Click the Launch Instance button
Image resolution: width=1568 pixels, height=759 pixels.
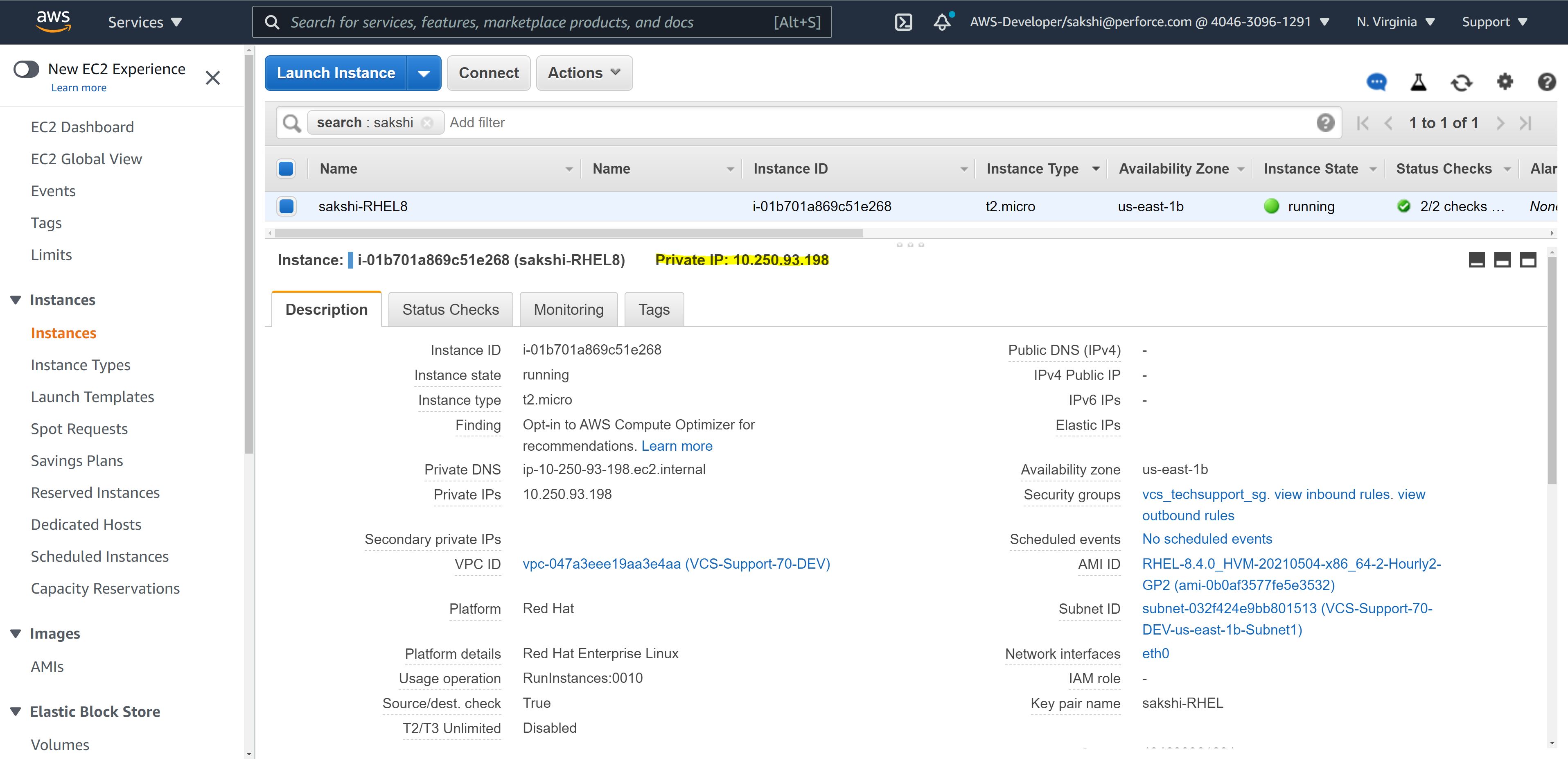(x=335, y=72)
